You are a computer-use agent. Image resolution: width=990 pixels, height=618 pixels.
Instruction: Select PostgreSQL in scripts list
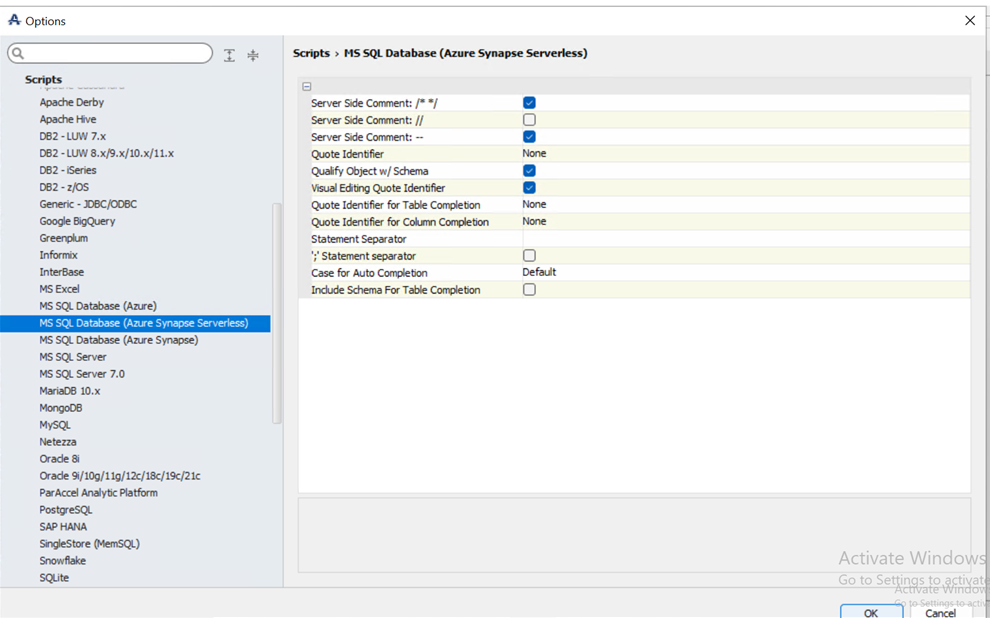coord(66,510)
